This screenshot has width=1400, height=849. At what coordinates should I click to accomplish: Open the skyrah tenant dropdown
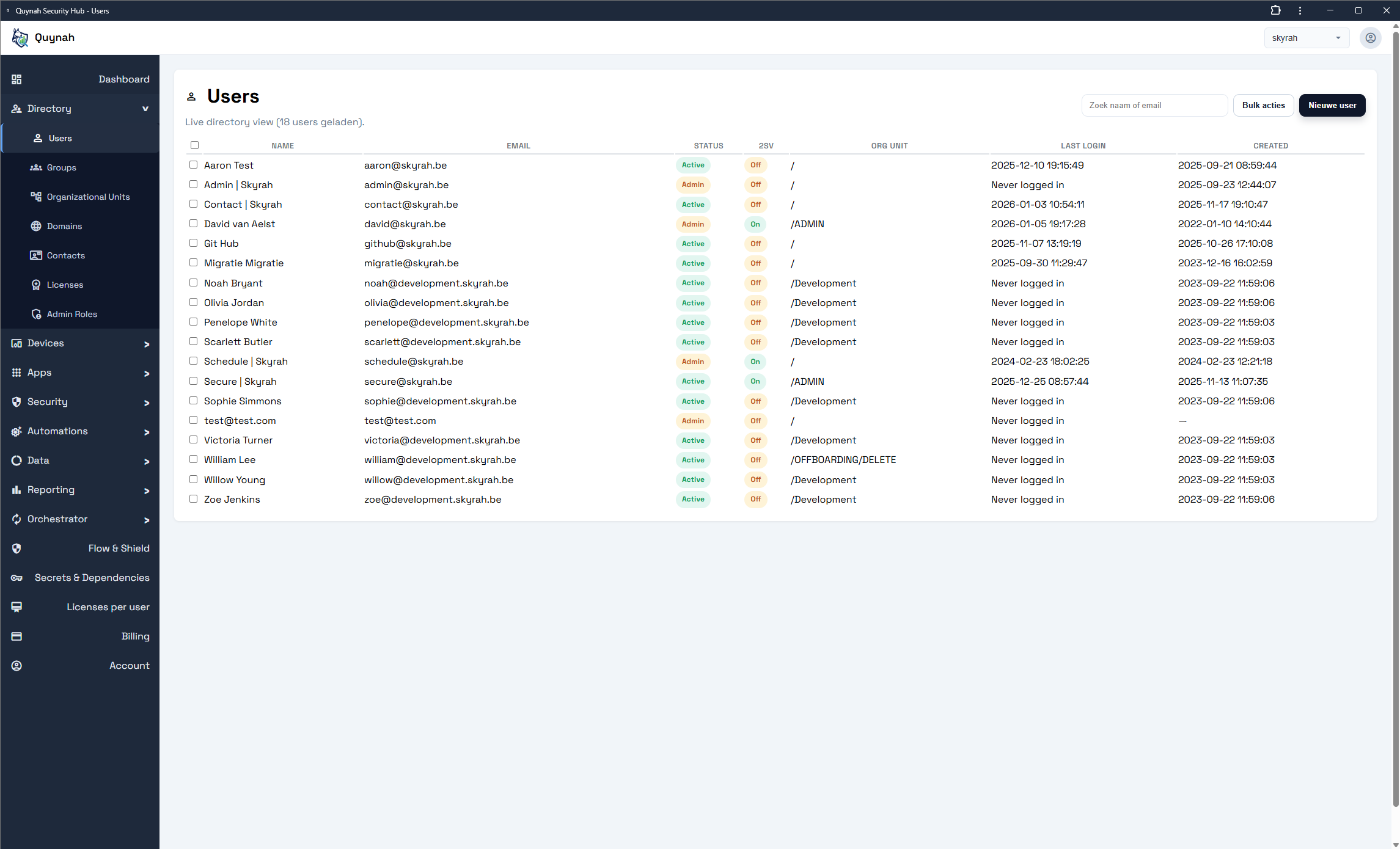pyautogui.click(x=1306, y=38)
